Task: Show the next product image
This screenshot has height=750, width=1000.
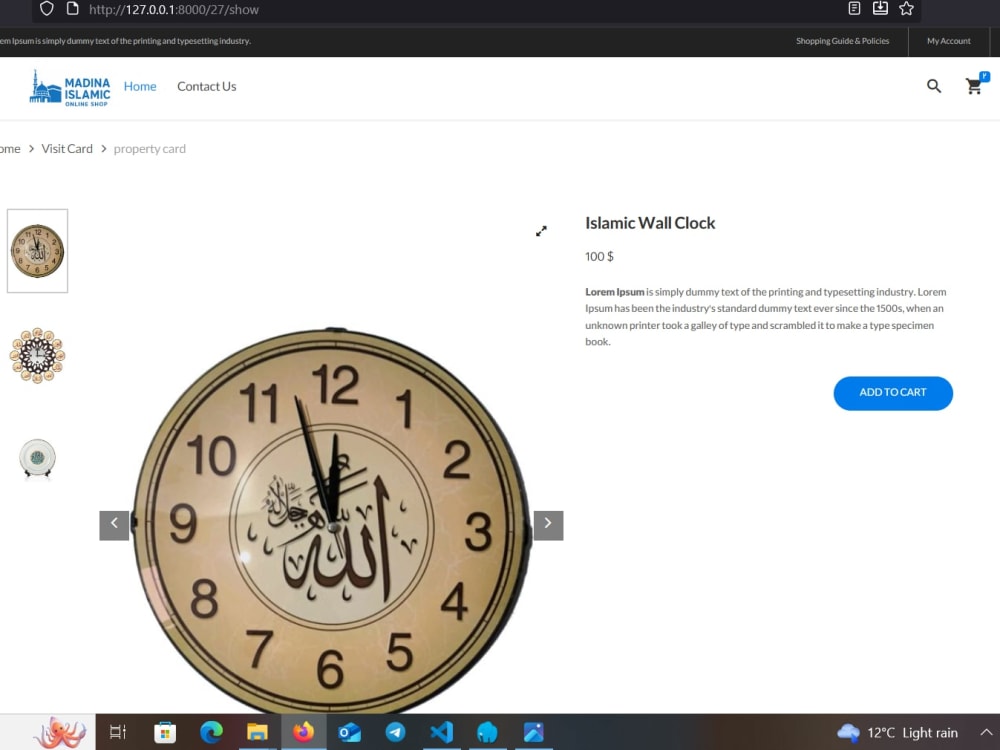Action: pyautogui.click(x=548, y=525)
